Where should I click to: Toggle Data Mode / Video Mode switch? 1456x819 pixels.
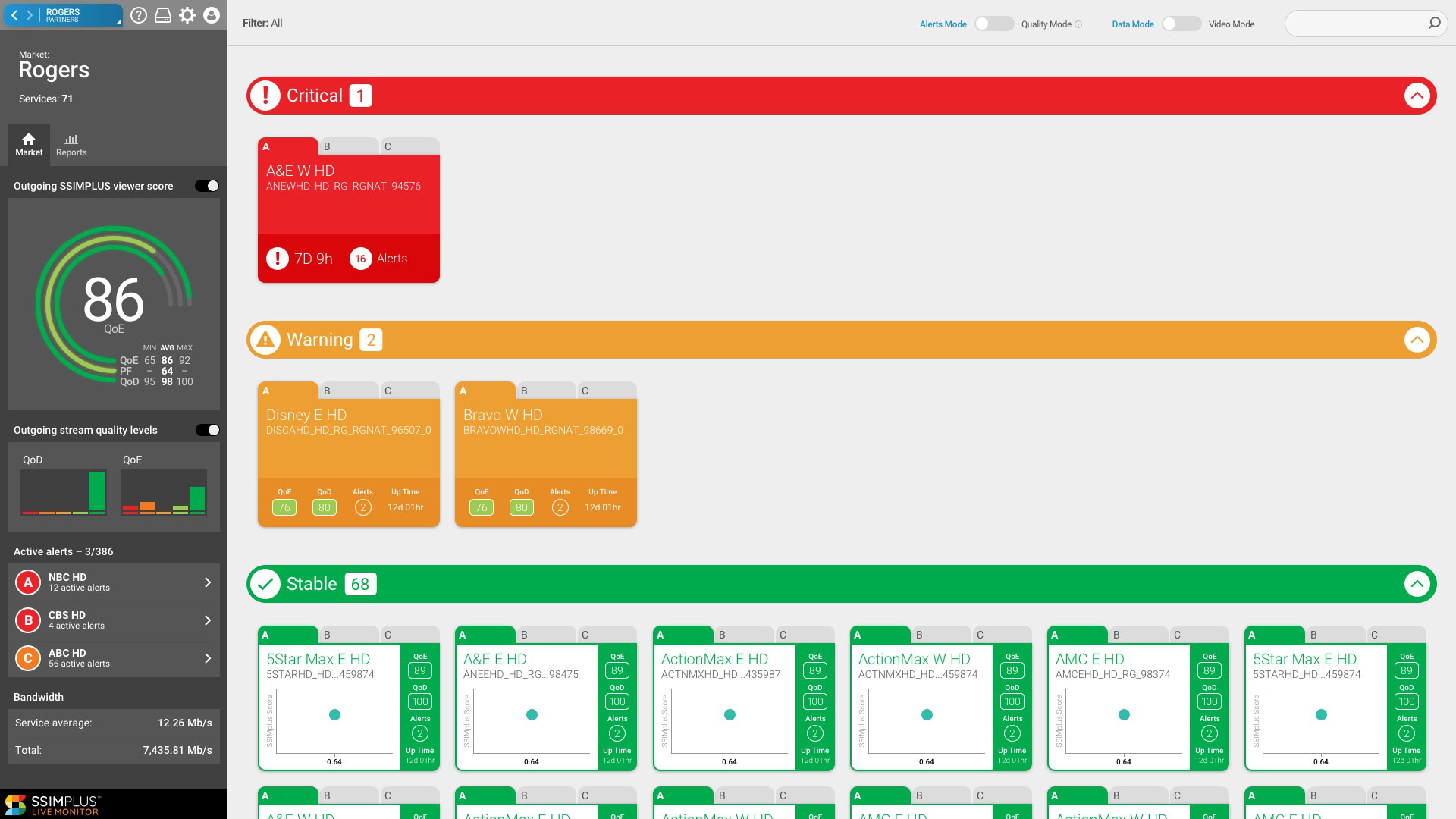point(1181,24)
